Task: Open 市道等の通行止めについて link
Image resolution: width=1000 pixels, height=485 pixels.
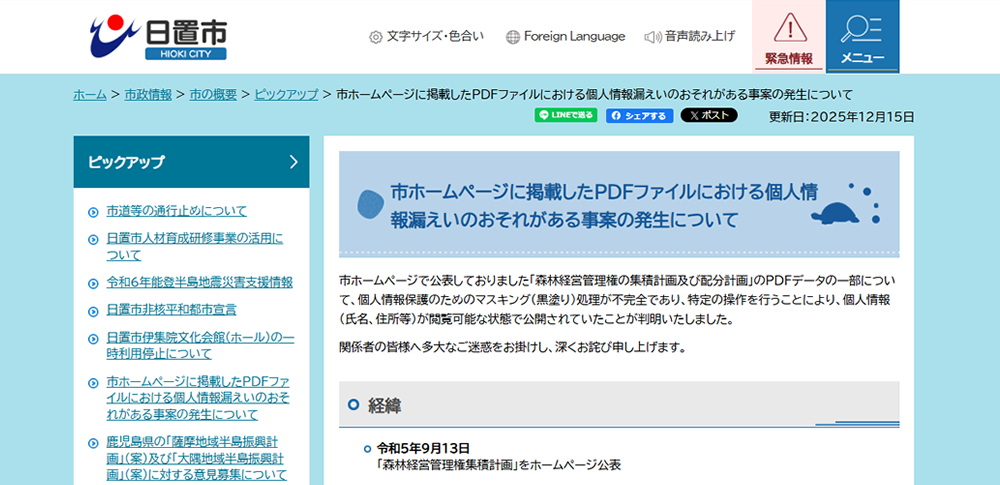Action: [x=177, y=211]
